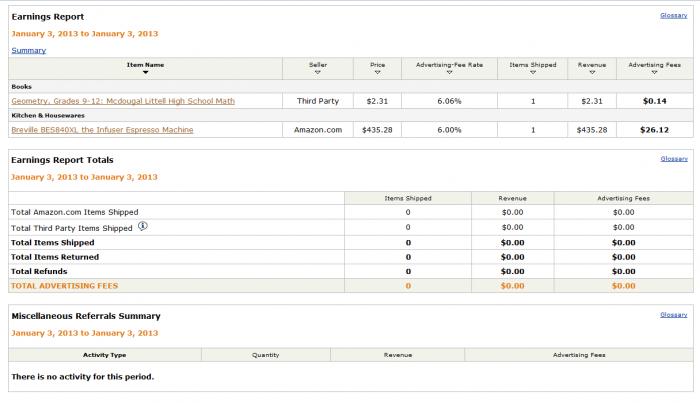
Task: Sort by Advertising Fees column arrow
Action: [655, 72]
